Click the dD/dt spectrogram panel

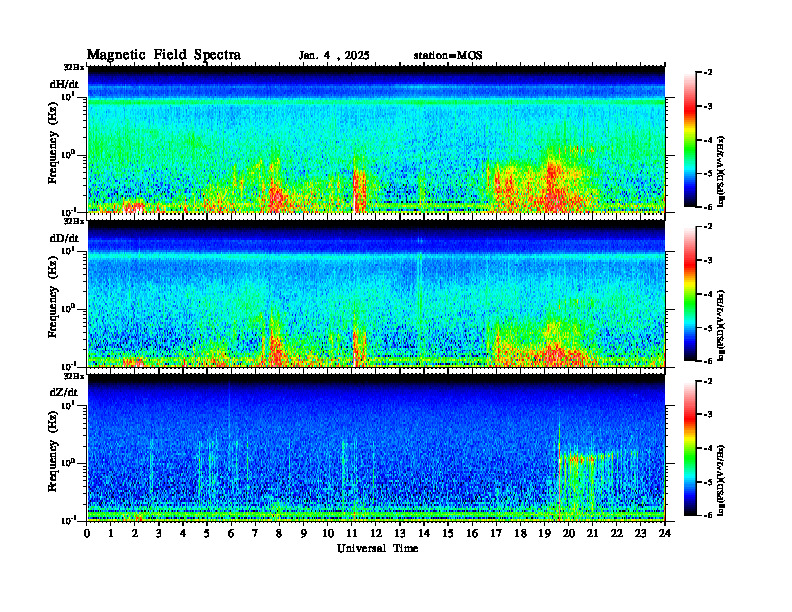point(376,293)
